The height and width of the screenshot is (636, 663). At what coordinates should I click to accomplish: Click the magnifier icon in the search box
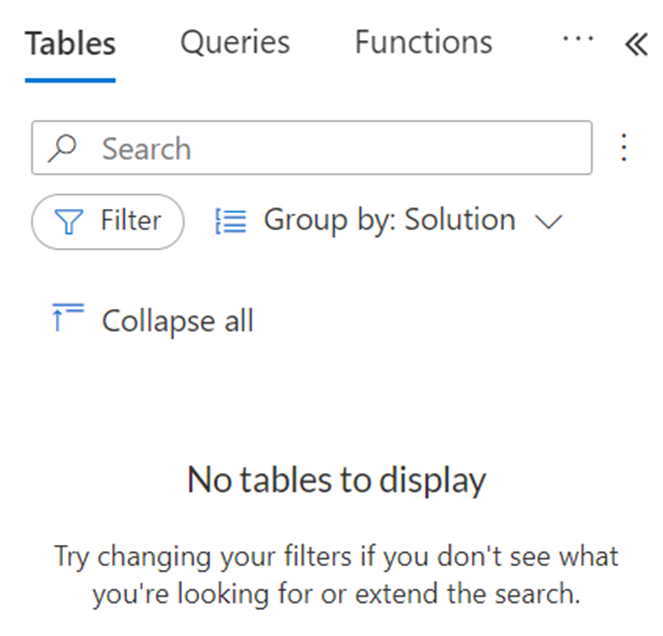tap(64, 149)
